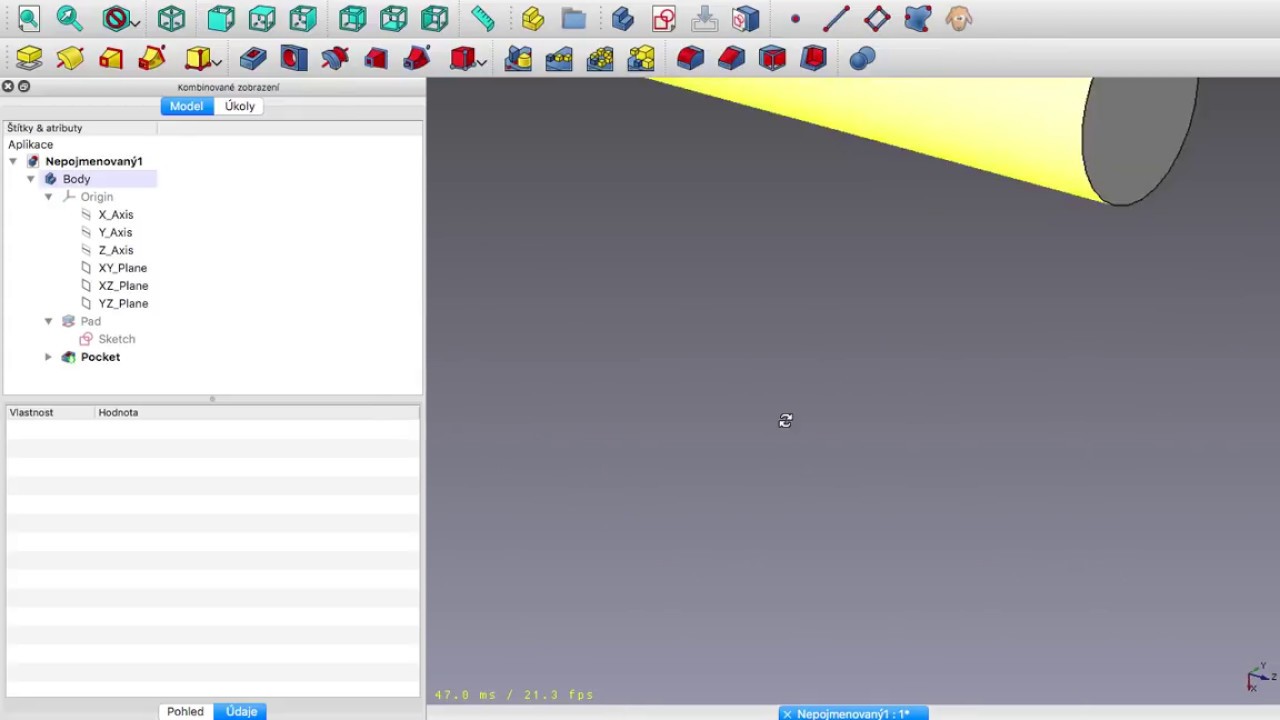
Task: Switch to the front view cube
Action: tap(220, 18)
